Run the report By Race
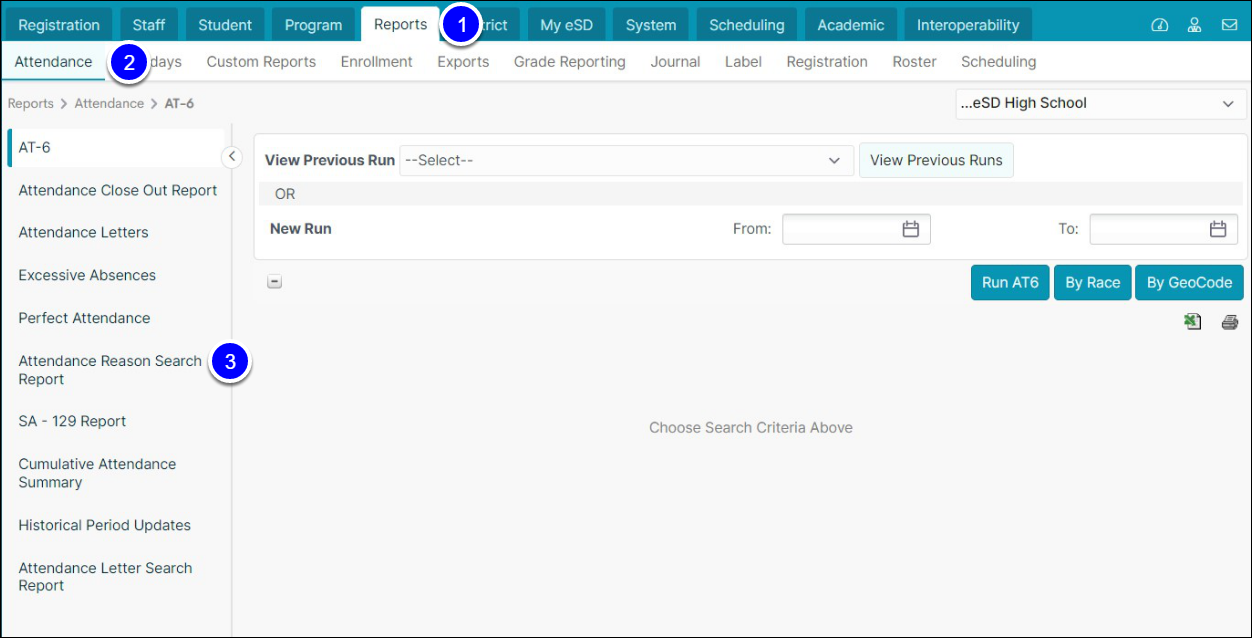This screenshot has width=1252, height=638. [x=1092, y=283]
